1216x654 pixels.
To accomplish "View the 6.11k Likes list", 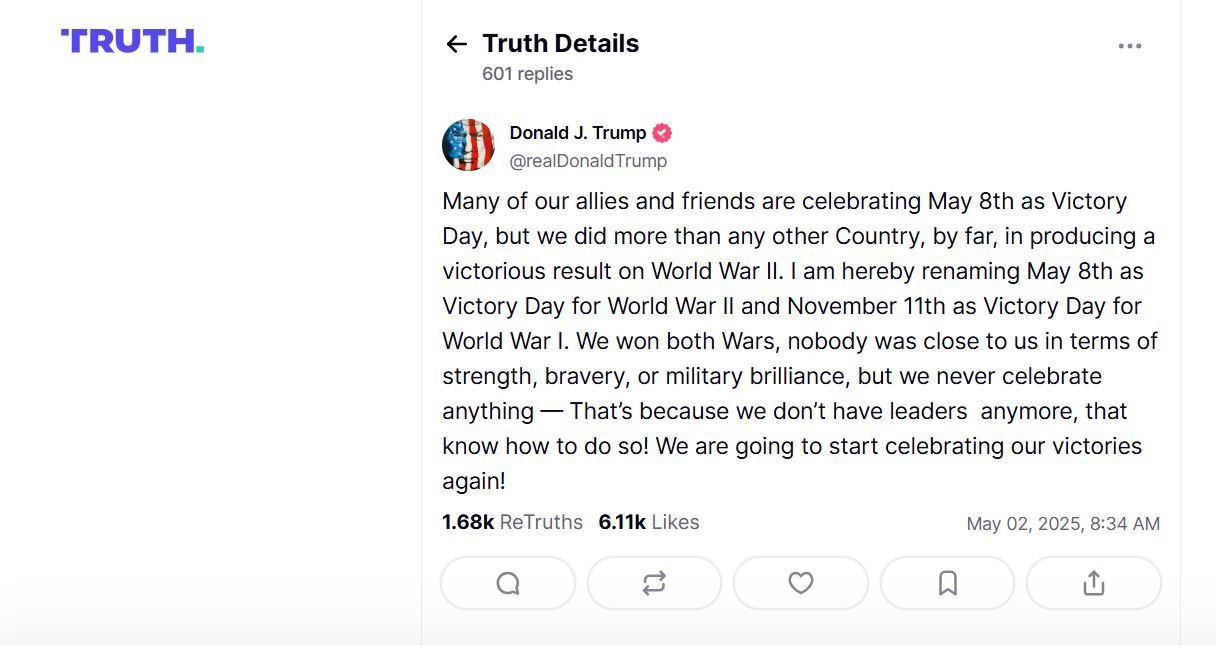I will tap(649, 522).
